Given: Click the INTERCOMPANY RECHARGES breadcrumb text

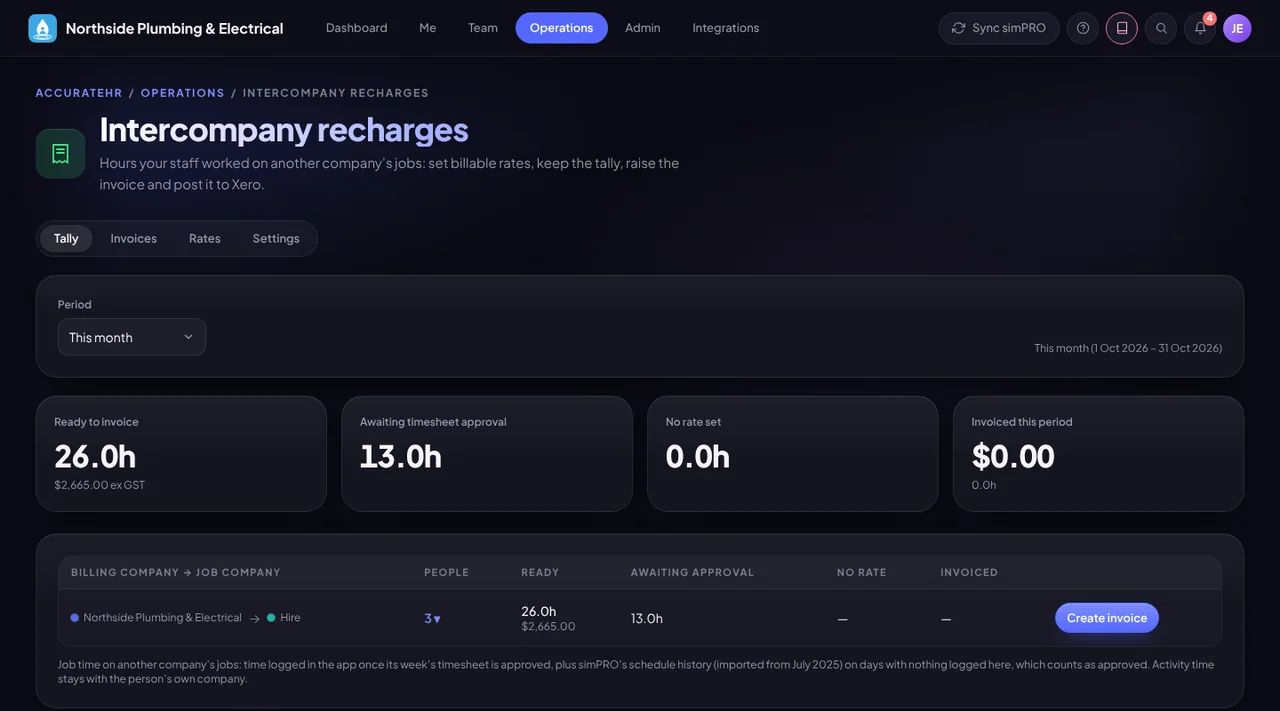Looking at the screenshot, I should [x=336, y=93].
